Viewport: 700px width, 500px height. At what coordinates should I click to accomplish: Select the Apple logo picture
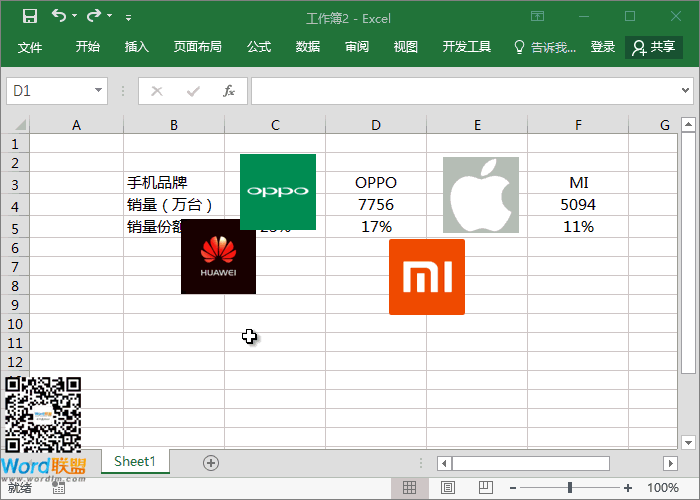pos(481,195)
